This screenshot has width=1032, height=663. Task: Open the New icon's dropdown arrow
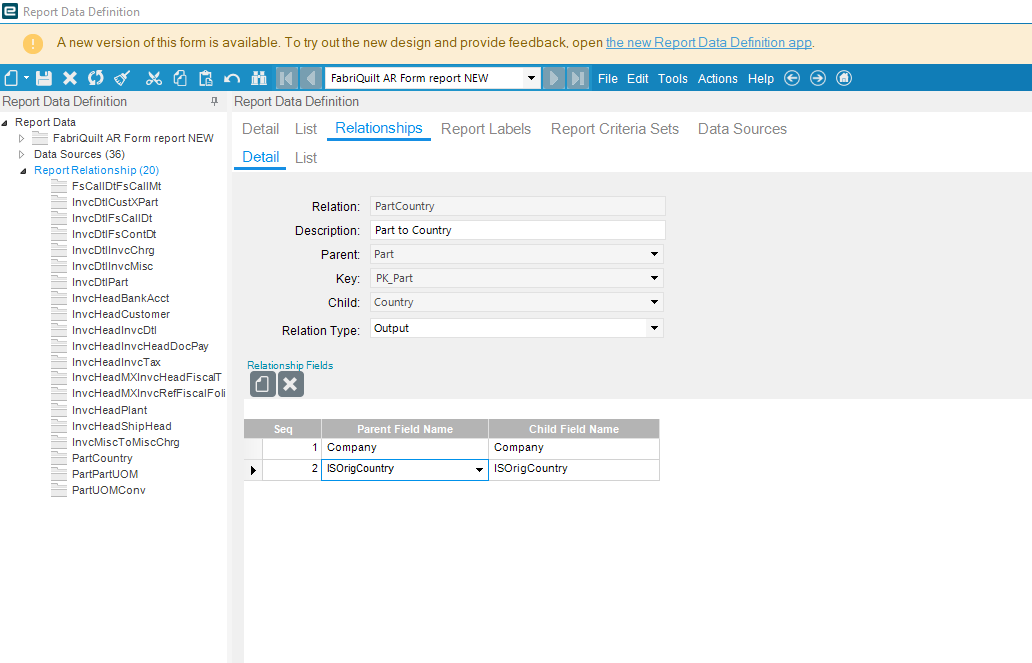[26, 78]
